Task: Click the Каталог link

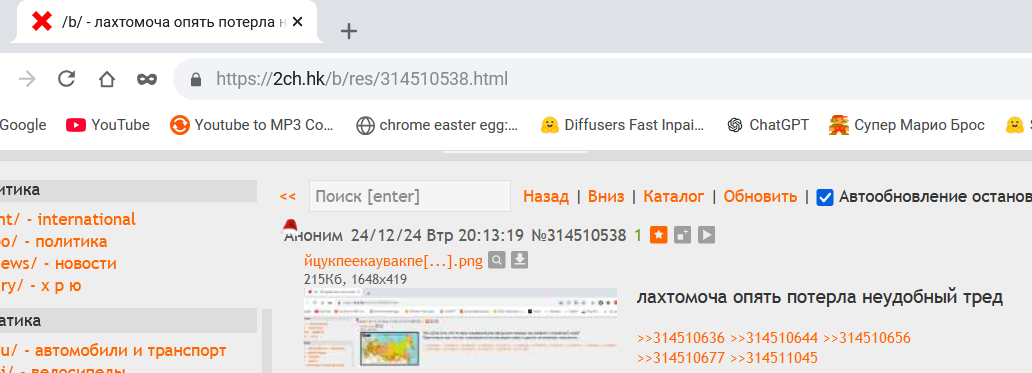Action: pyautogui.click(x=674, y=196)
